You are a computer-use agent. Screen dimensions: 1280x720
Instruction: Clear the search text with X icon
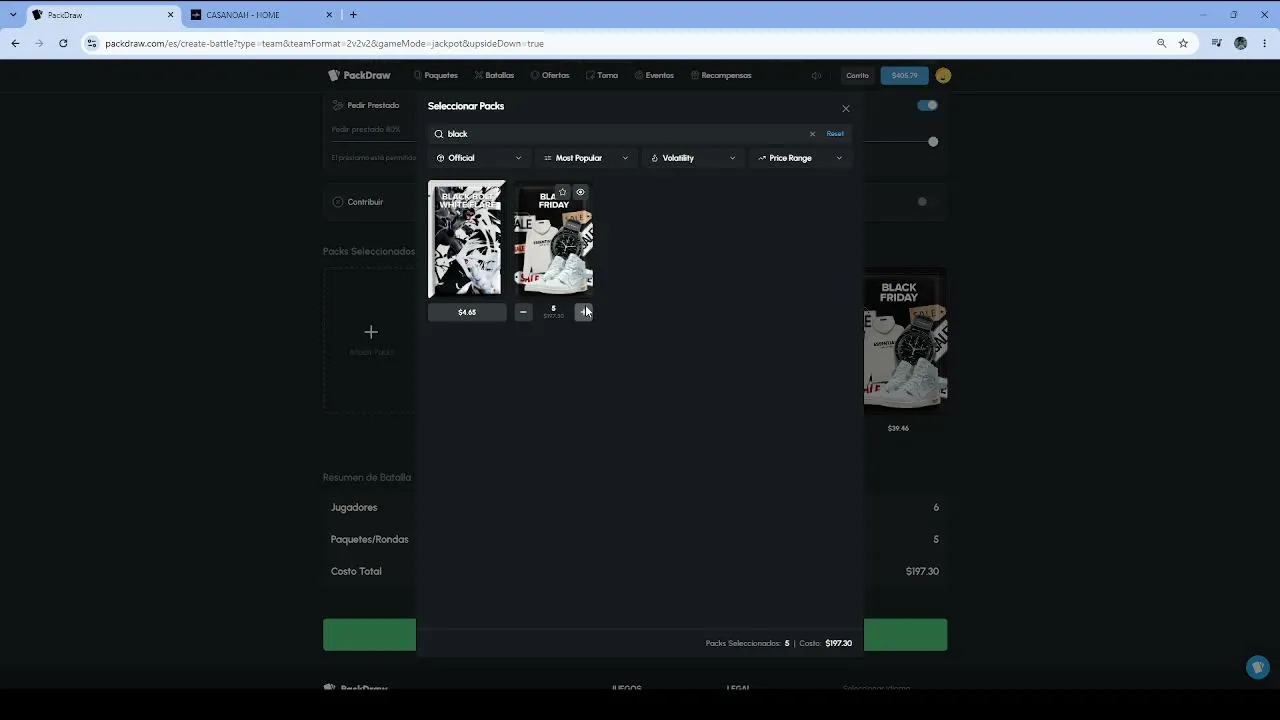(x=812, y=134)
